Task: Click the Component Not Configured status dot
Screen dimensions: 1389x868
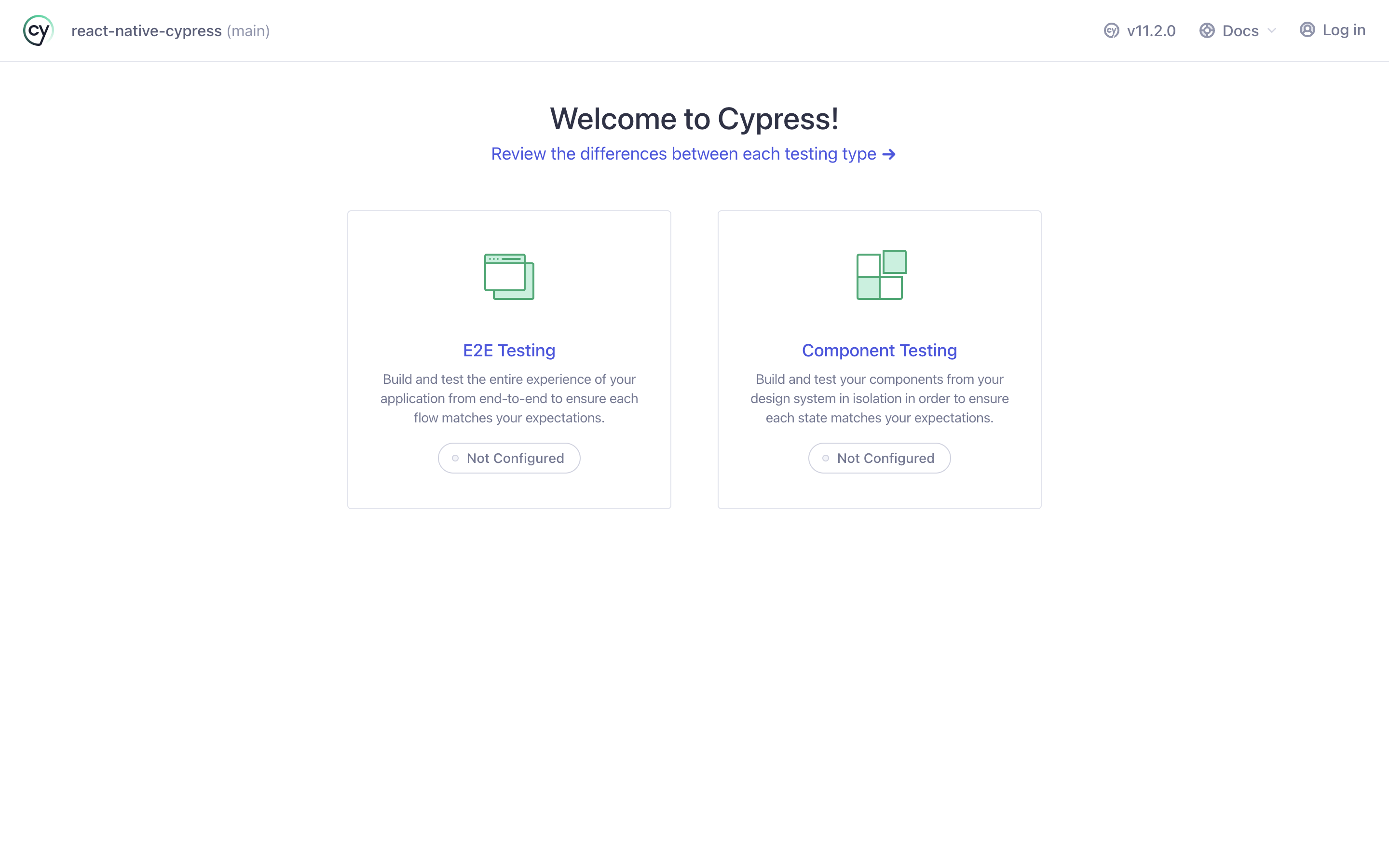Action: click(x=825, y=458)
